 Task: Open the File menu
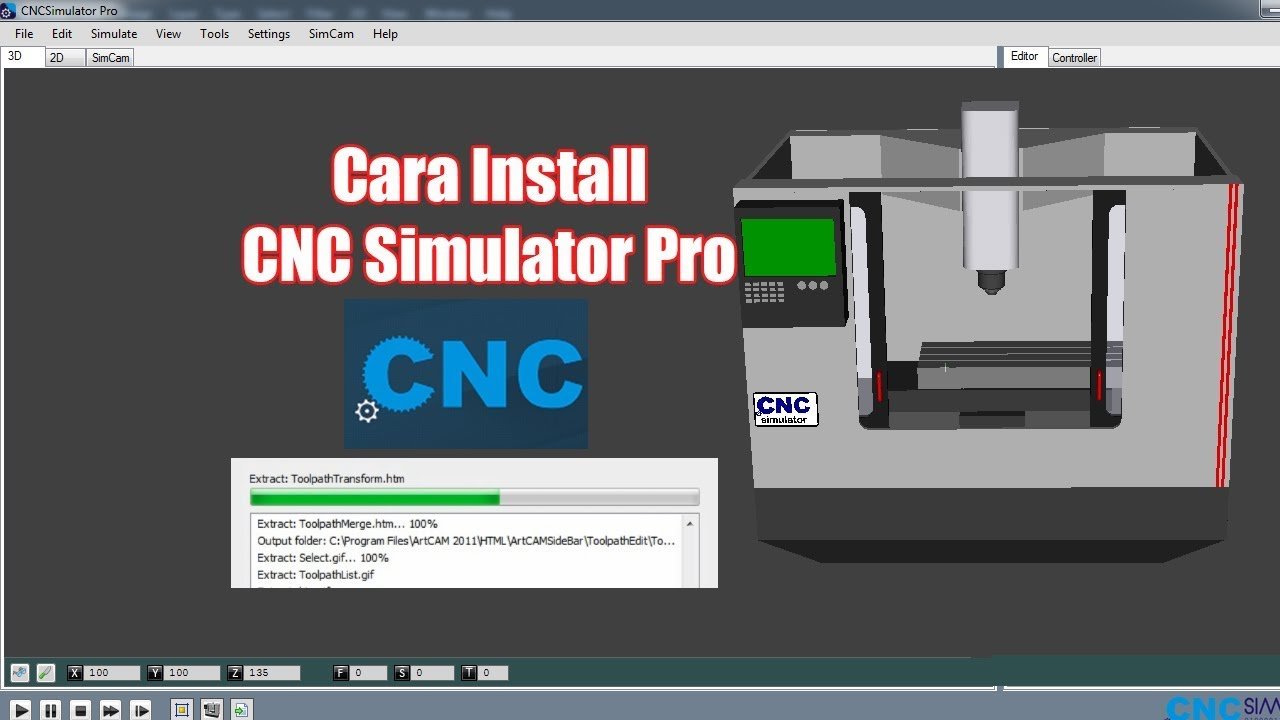[24, 33]
